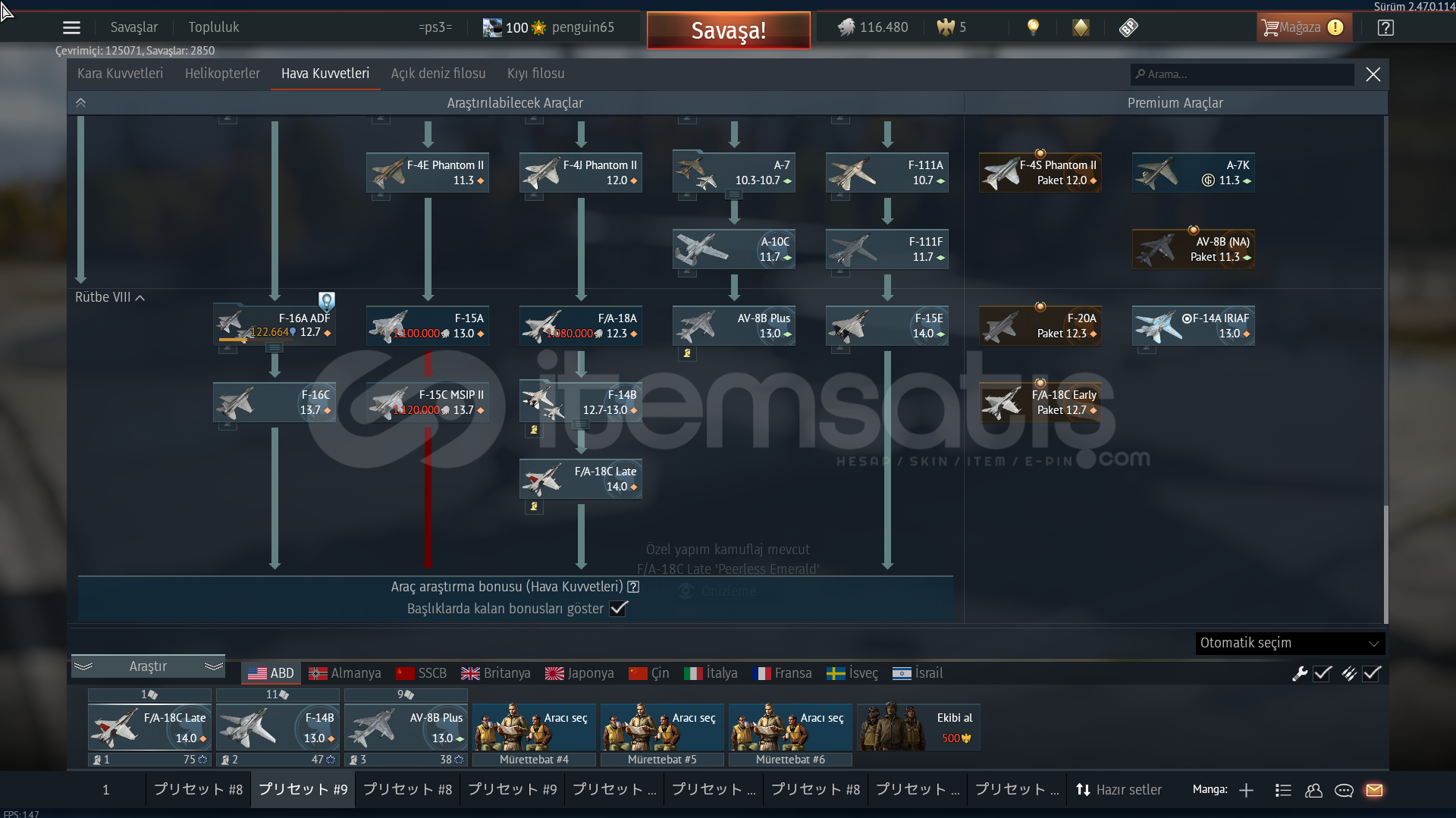Click the bullets auto-refill ammo icon
Viewport: 1456px width, 818px height.
pyautogui.click(x=1349, y=673)
